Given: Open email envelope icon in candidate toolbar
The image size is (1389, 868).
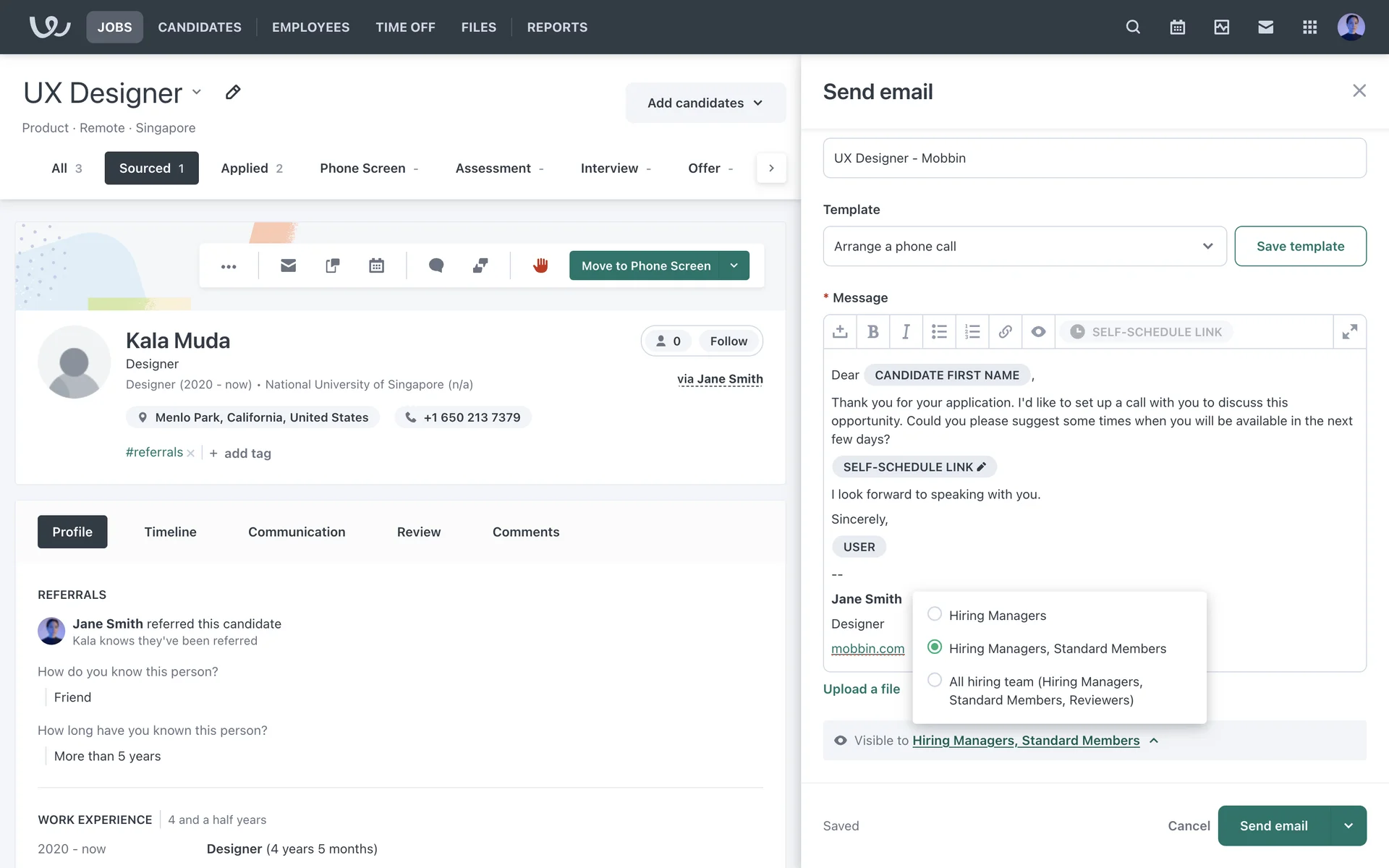Looking at the screenshot, I should point(288,265).
